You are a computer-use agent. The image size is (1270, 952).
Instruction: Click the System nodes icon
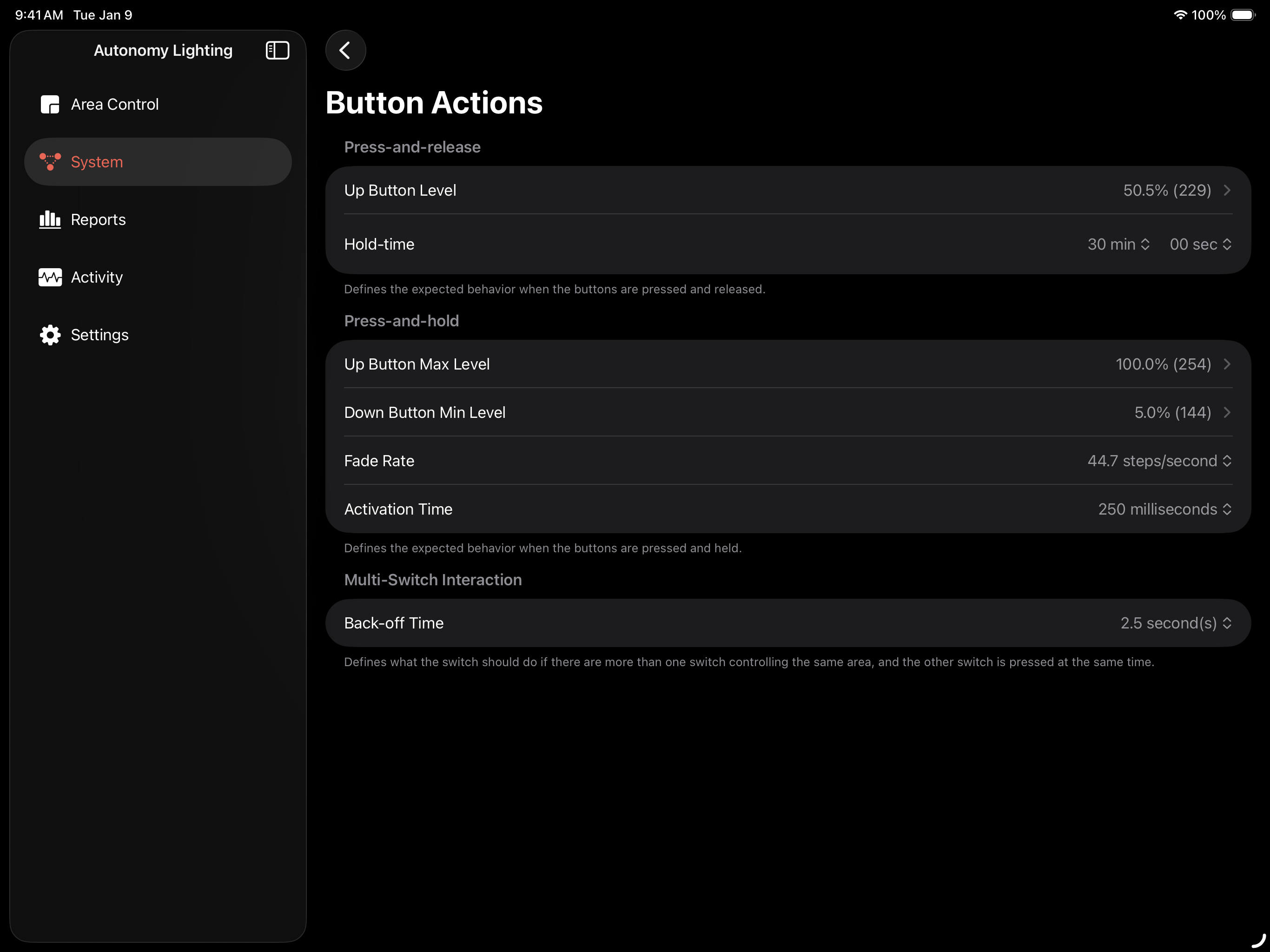click(50, 162)
